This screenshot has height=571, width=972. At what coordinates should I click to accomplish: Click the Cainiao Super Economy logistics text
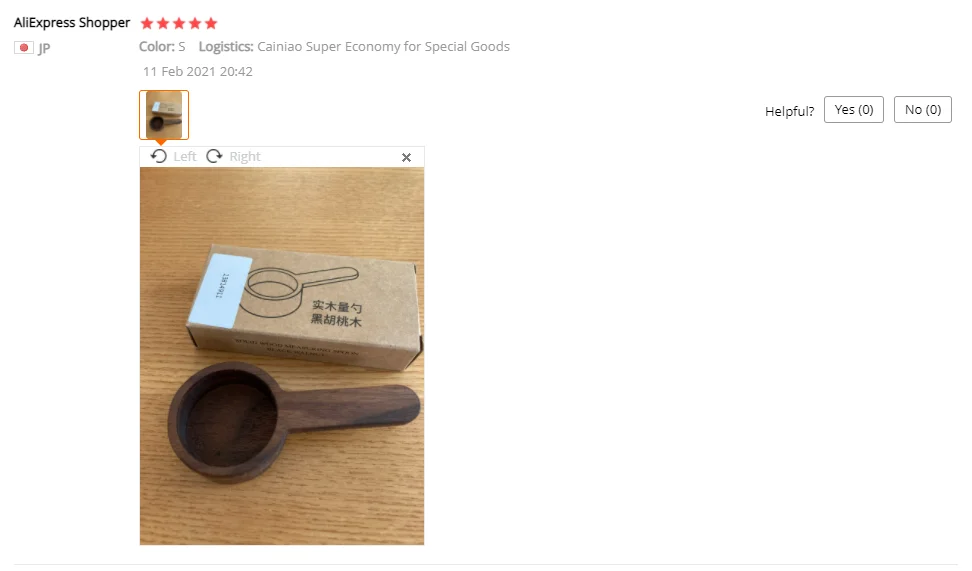click(384, 46)
